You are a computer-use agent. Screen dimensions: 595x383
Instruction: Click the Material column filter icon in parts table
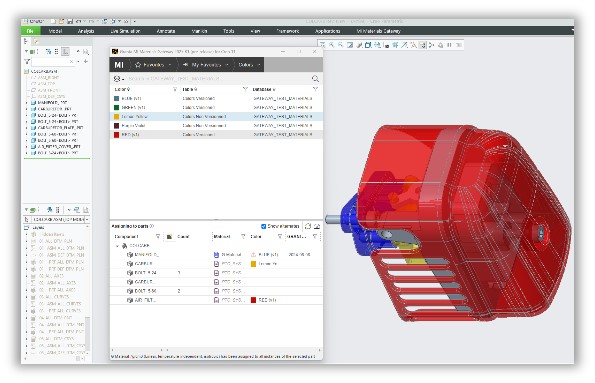pos(243,236)
